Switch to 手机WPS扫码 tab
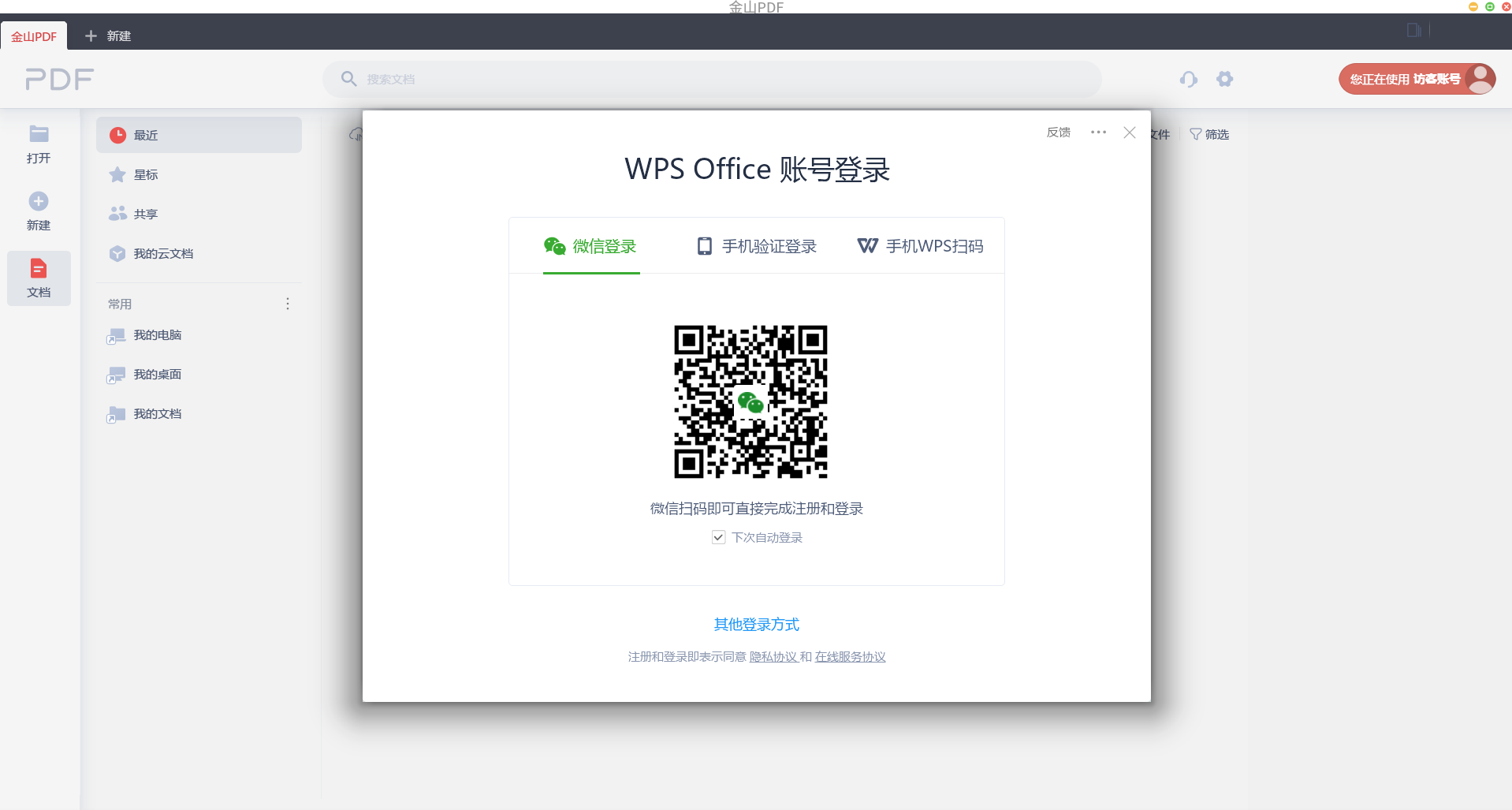The width and height of the screenshot is (1512, 810). [x=920, y=245]
